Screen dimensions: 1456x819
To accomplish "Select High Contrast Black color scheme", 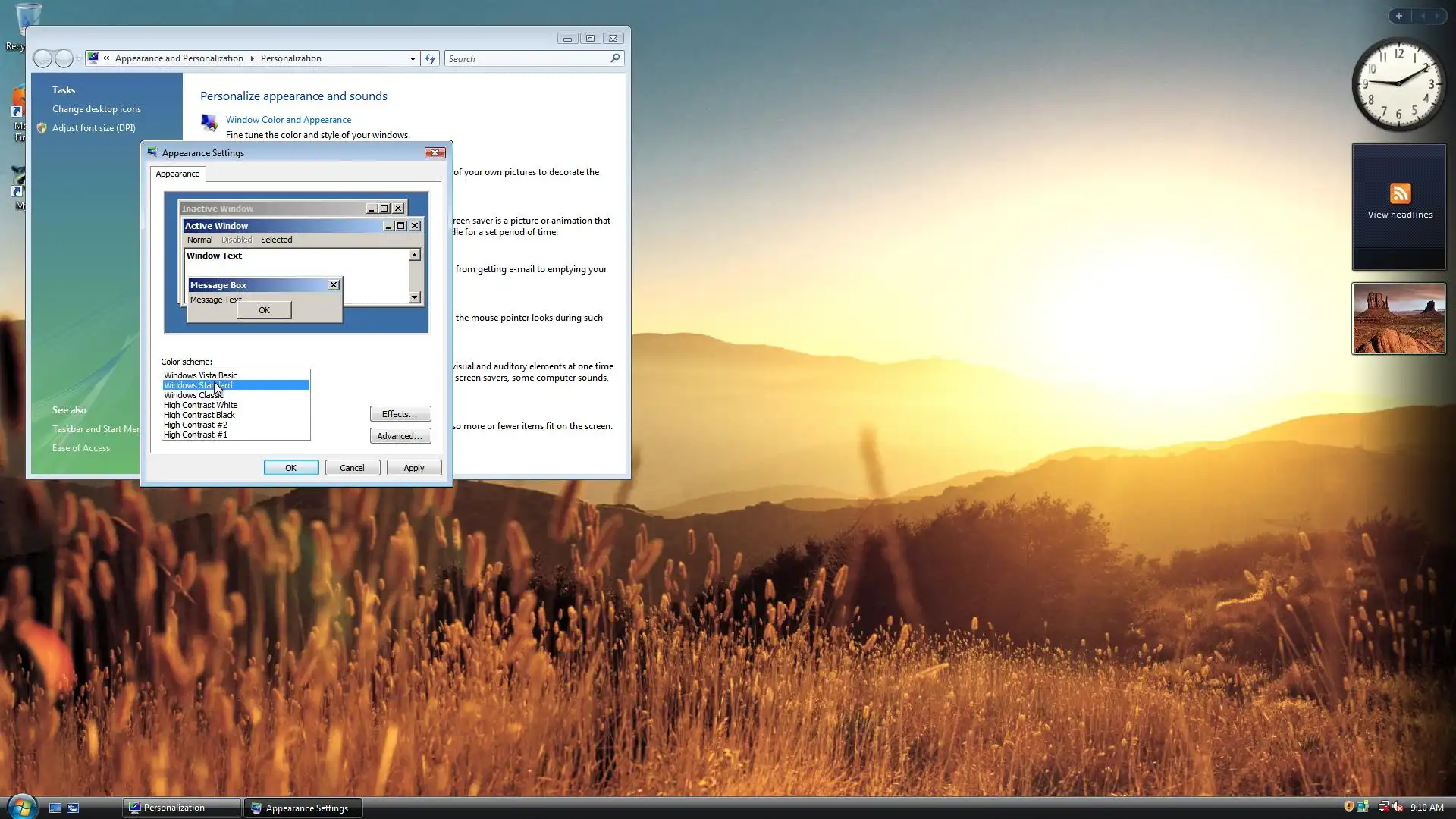I will click(x=199, y=415).
